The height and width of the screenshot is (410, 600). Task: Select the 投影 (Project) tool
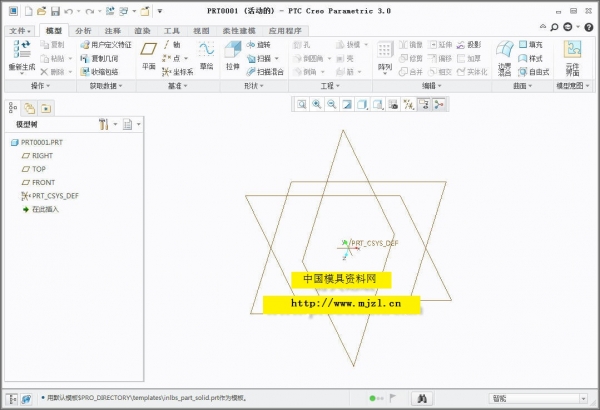coord(469,45)
